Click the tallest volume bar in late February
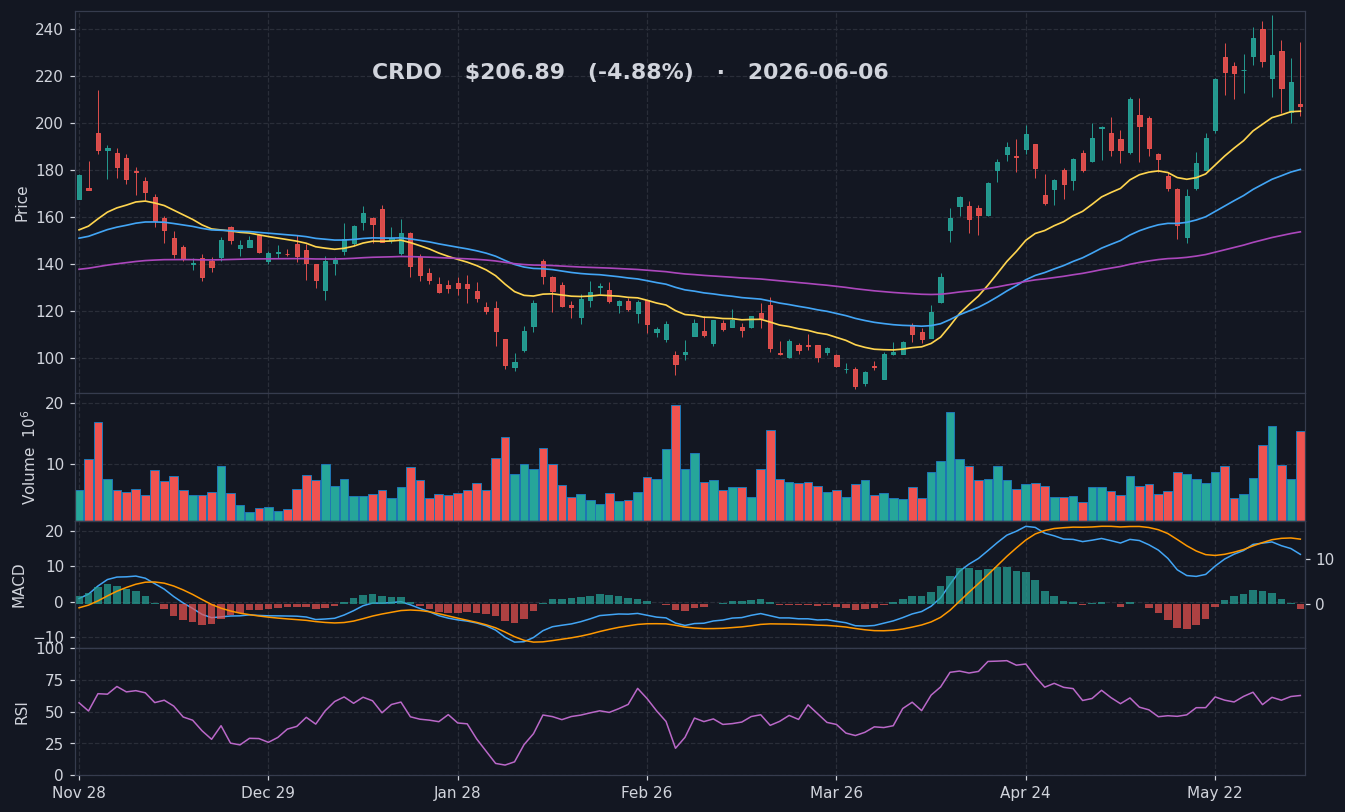This screenshot has width=1345, height=812. (x=676, y=463)
